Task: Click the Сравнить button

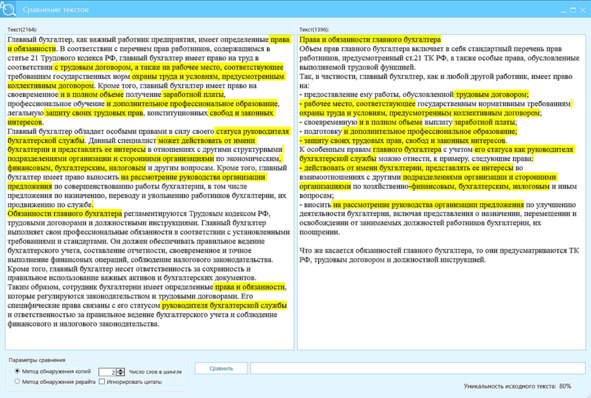Action: (221, 368)
